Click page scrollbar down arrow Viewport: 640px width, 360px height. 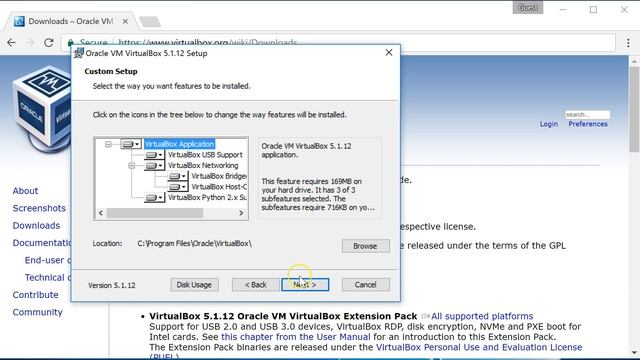click(634, 352)
